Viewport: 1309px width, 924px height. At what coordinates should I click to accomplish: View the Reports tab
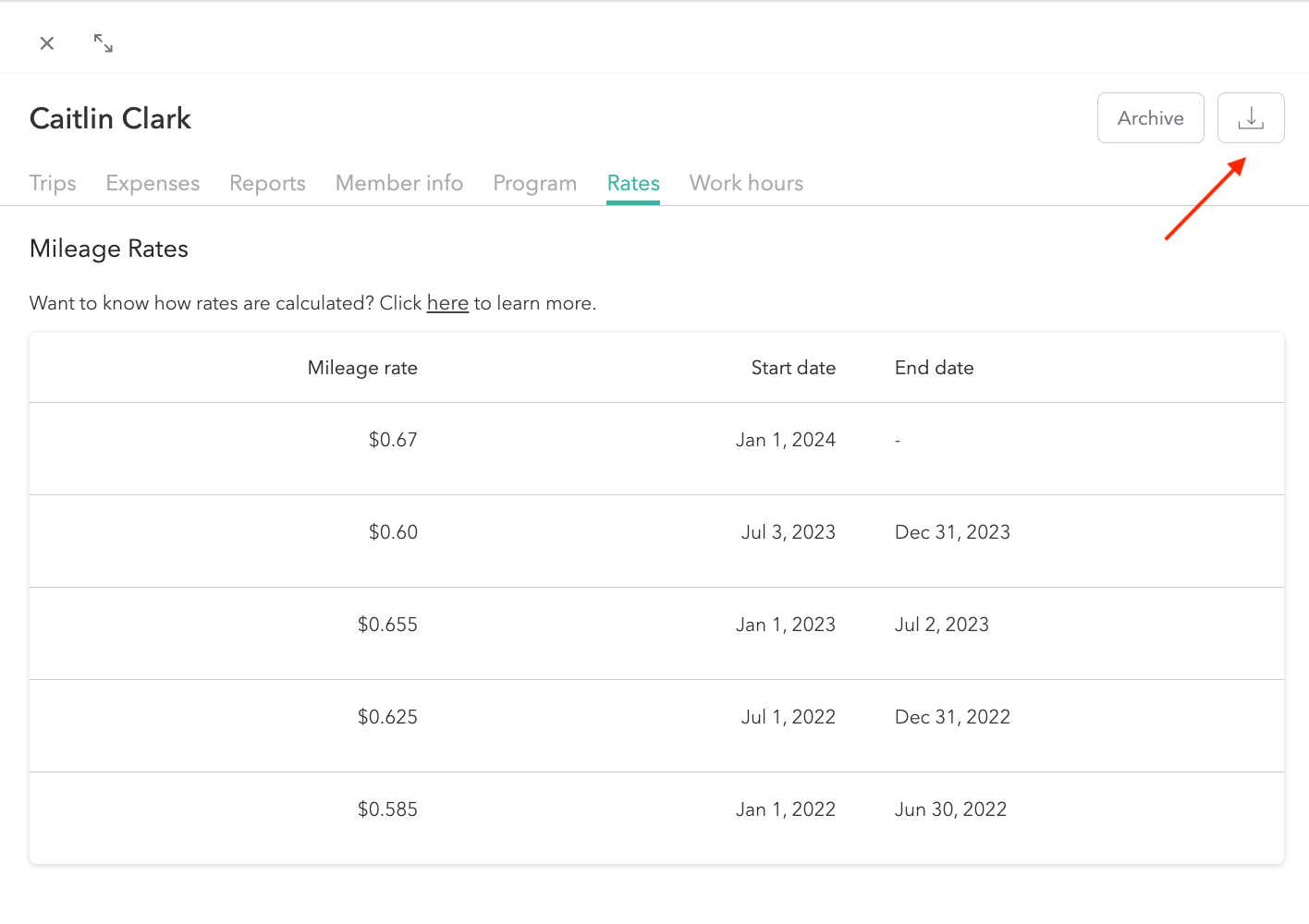pos(267,183)
